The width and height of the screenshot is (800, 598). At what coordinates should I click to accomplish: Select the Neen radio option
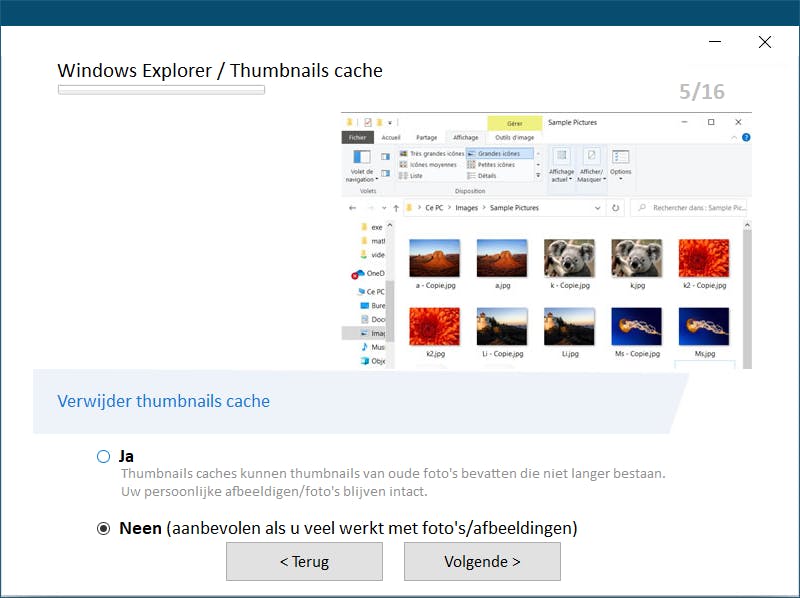(x=104, y=529)
